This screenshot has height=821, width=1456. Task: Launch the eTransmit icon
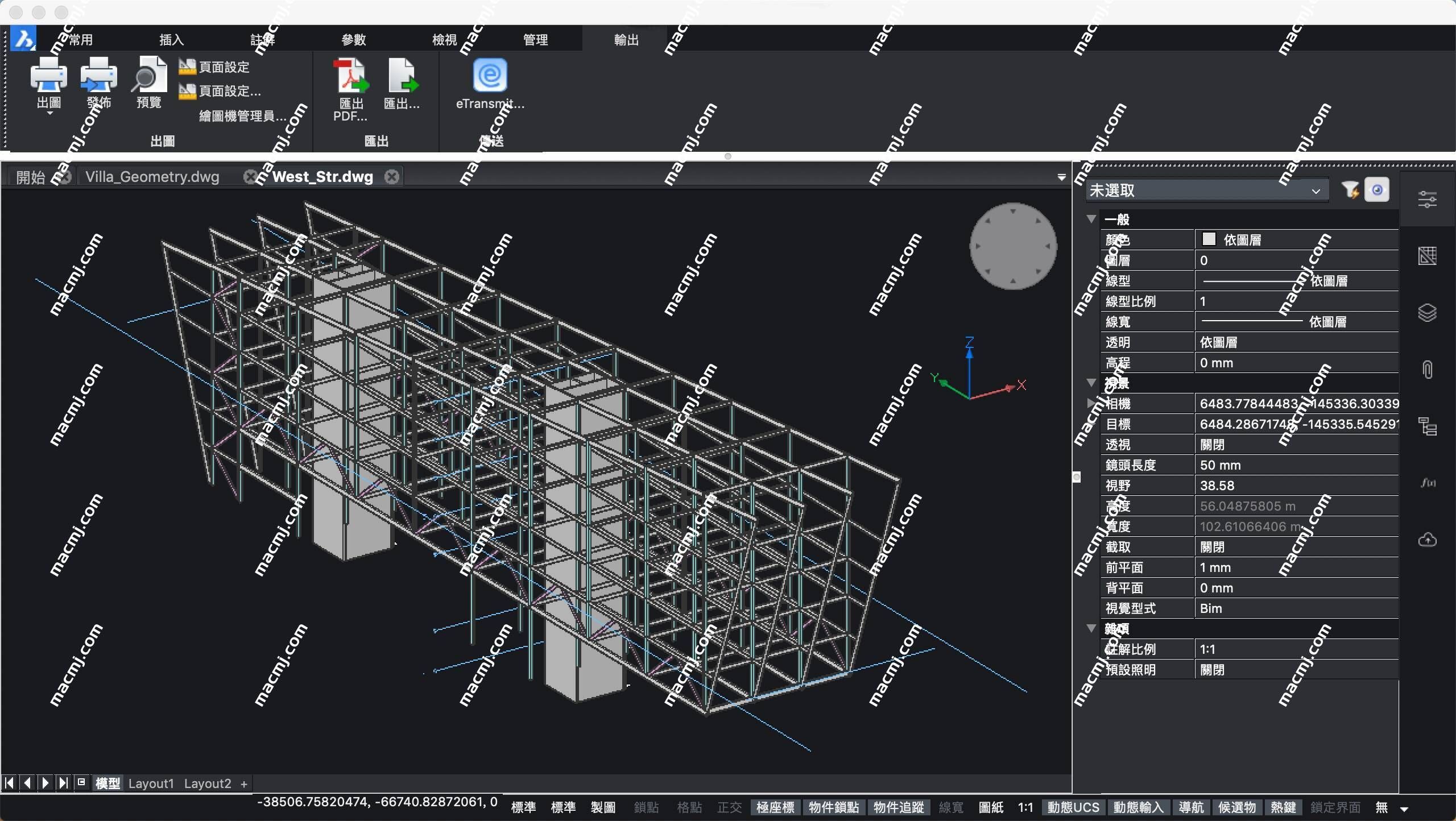click(490, 75)
